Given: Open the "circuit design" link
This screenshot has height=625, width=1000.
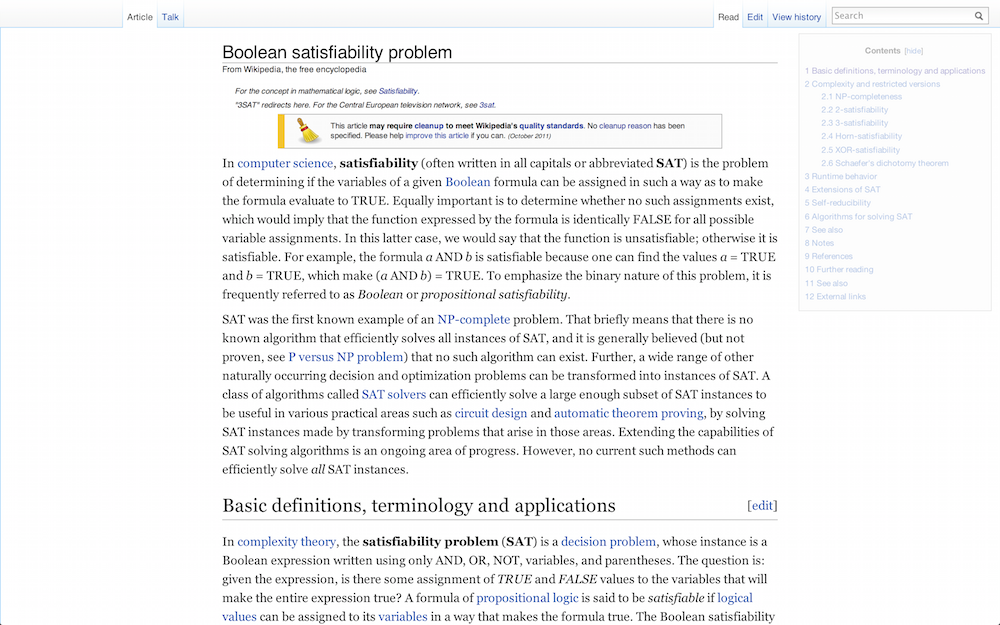Looking at the screenshot, I should coord(491,412).
